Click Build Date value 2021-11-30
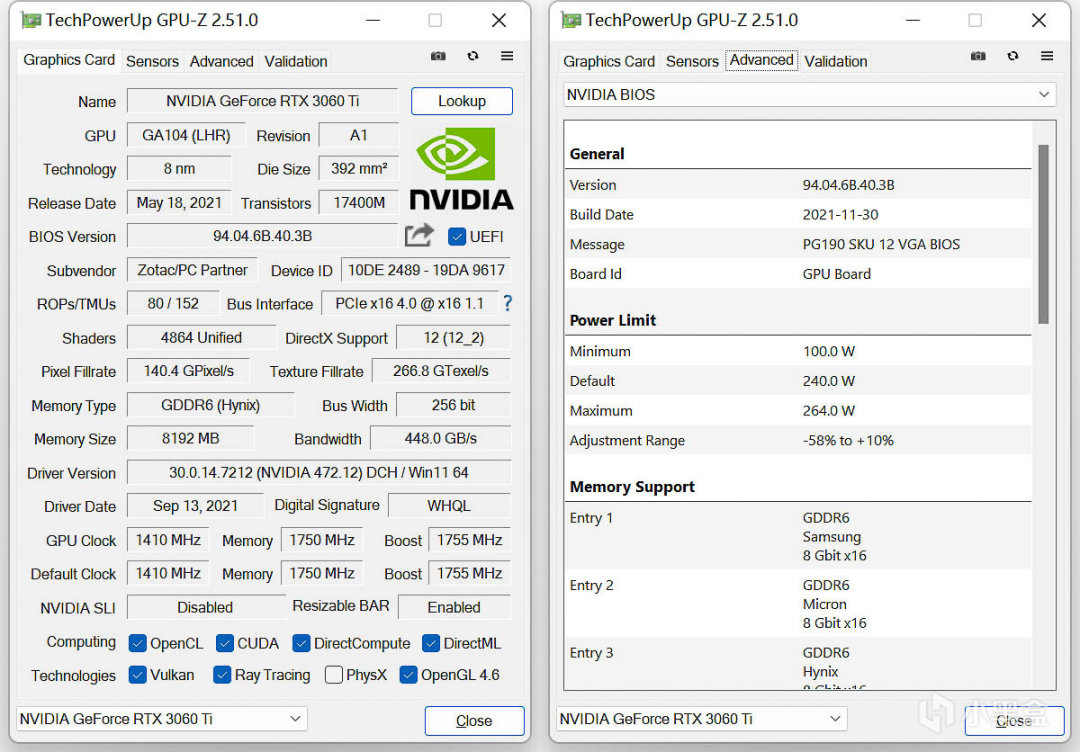Viewport: 1080px width, 752px height. click(840, 214)
